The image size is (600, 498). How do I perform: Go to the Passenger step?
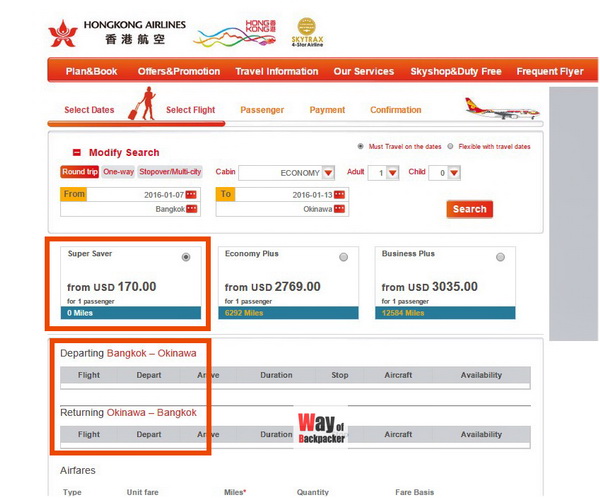[x=262, y=110]
